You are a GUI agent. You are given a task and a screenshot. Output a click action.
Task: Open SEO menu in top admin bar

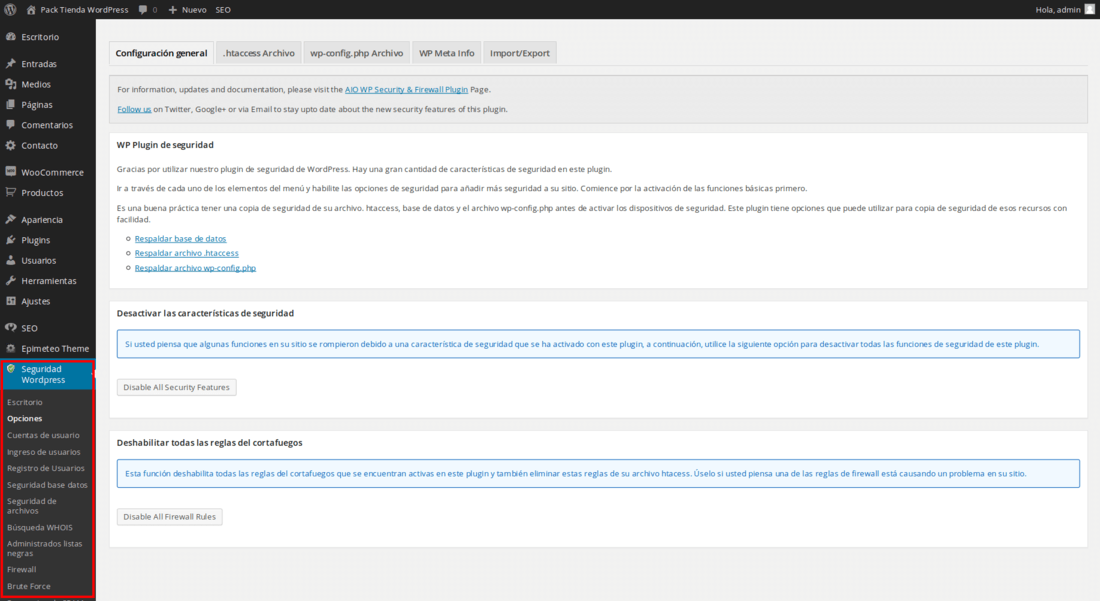coord(222,10)
